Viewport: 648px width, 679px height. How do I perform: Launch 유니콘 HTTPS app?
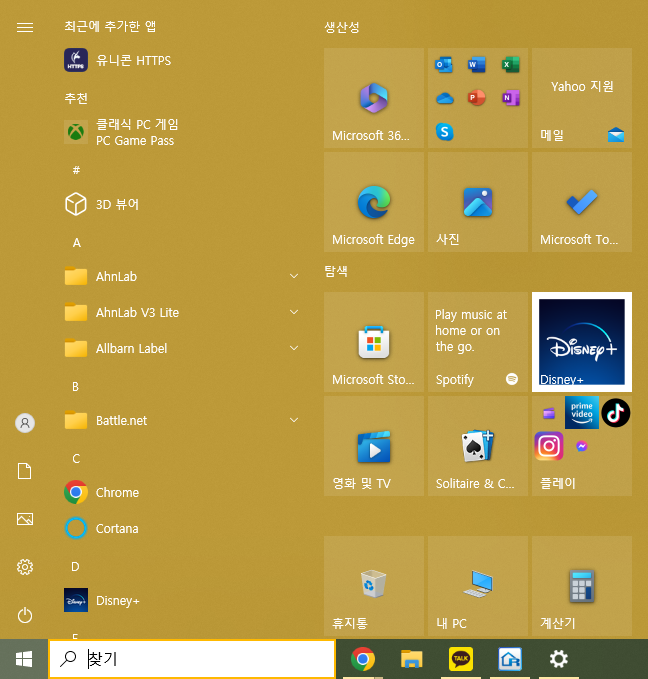(182, 60)
